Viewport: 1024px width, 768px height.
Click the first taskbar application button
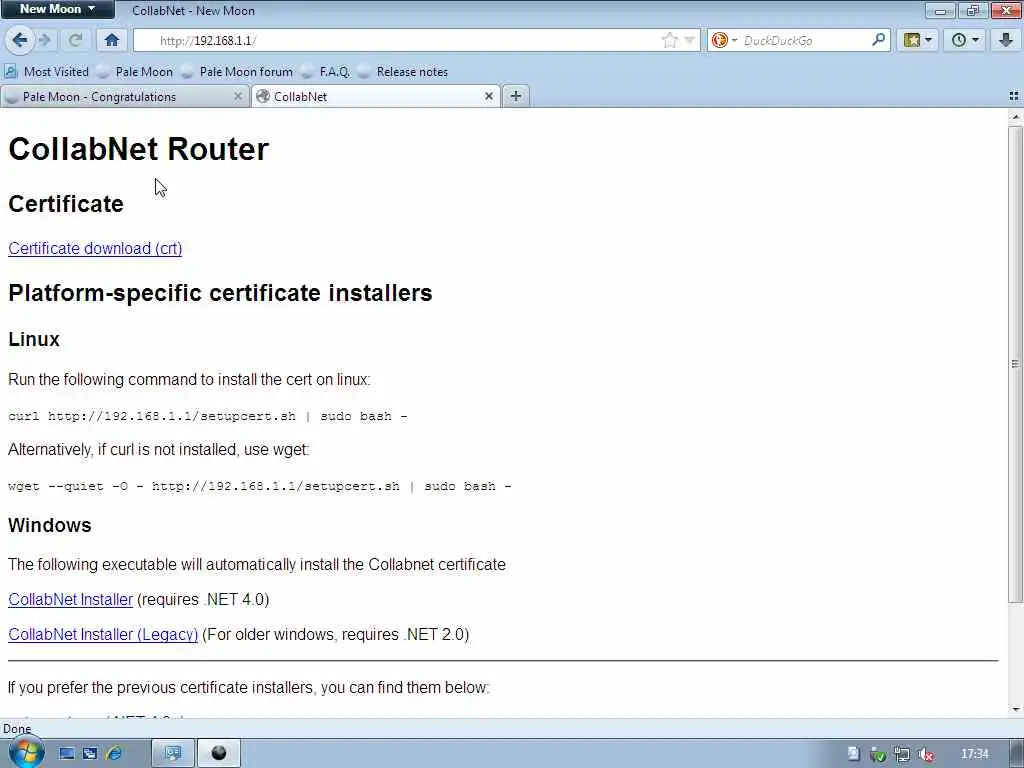(x=173, y=754)
